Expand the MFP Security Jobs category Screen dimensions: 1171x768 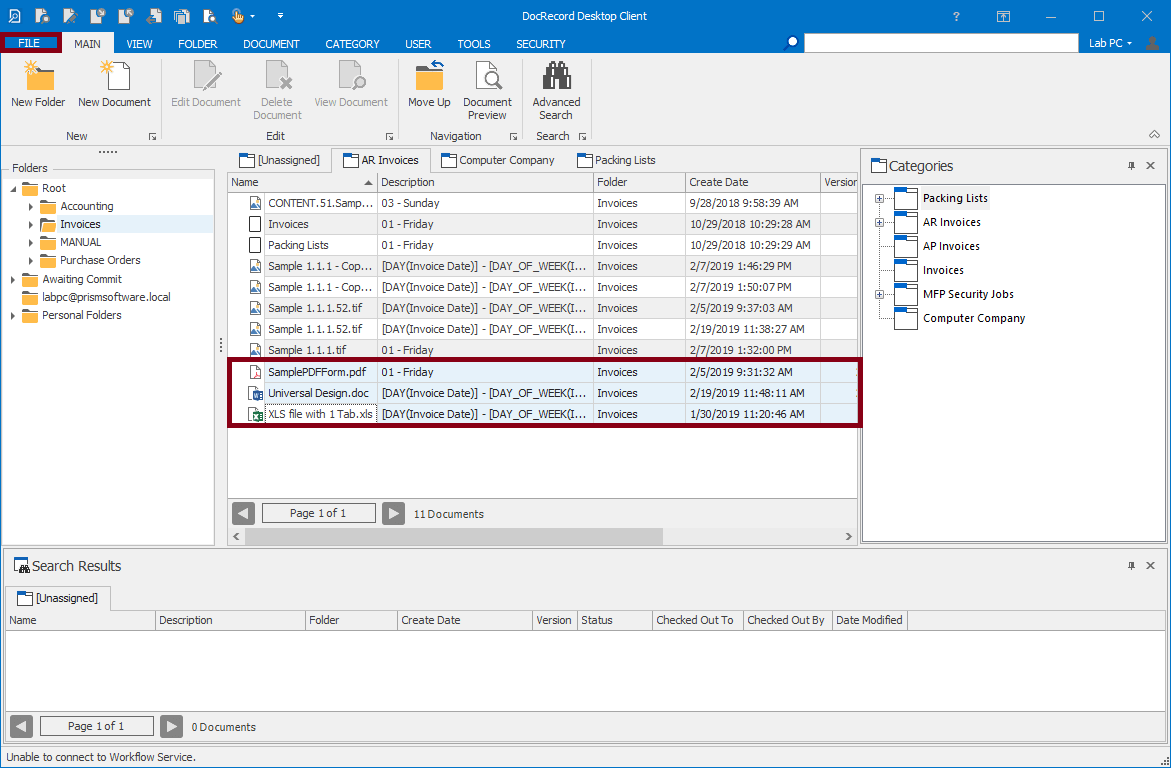[879, 294]
